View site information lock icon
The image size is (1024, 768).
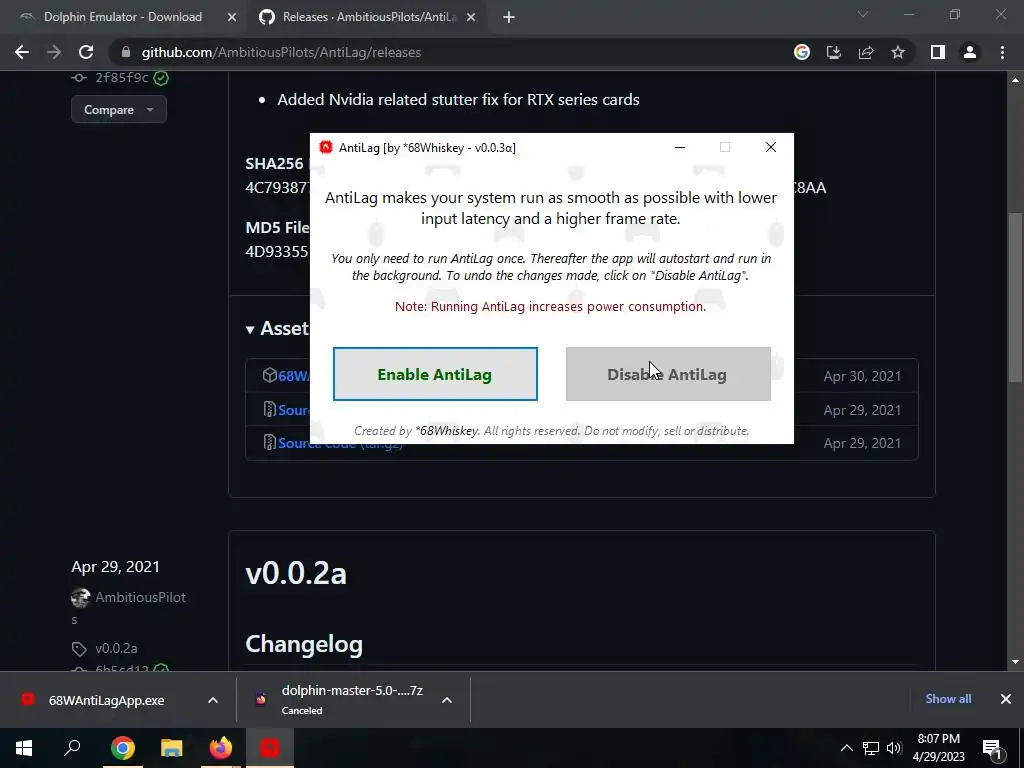(126, 52)
